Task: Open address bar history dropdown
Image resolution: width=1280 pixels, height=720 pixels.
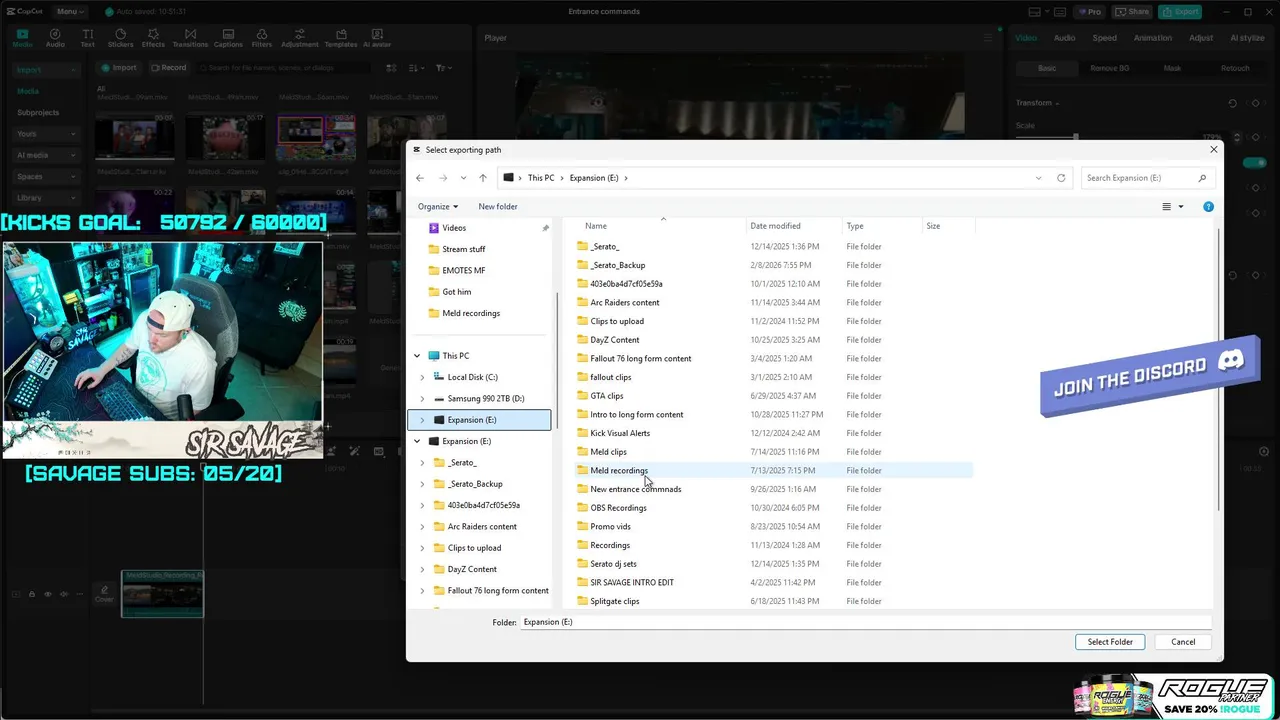Action: tap(1038, 178)
